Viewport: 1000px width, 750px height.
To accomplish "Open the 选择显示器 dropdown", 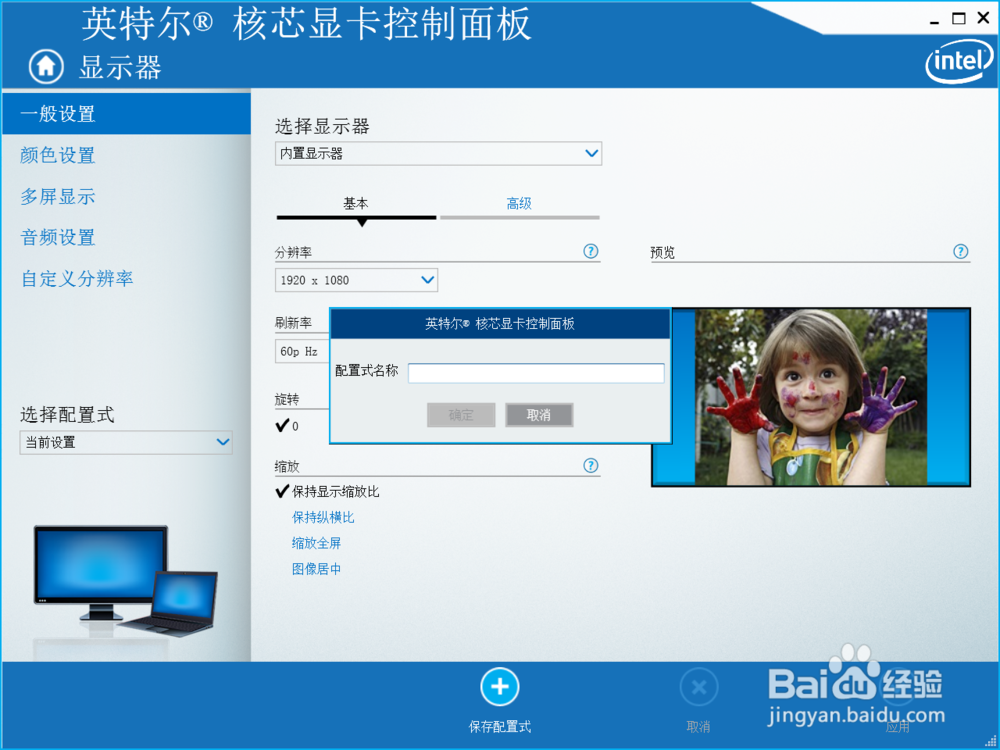I will coord(438,154).
